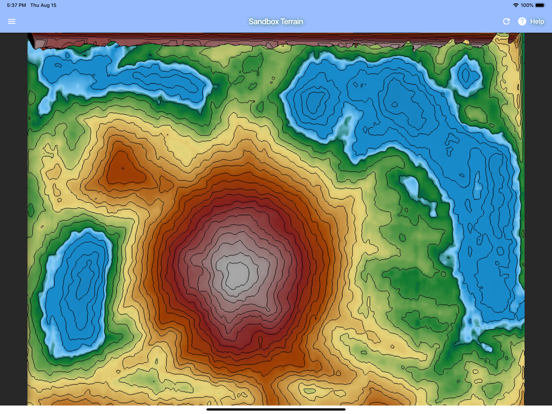The height and width of the screenshot is (414, 552).
Task: Open the Help question mark icon
Action: click(522, 21)
